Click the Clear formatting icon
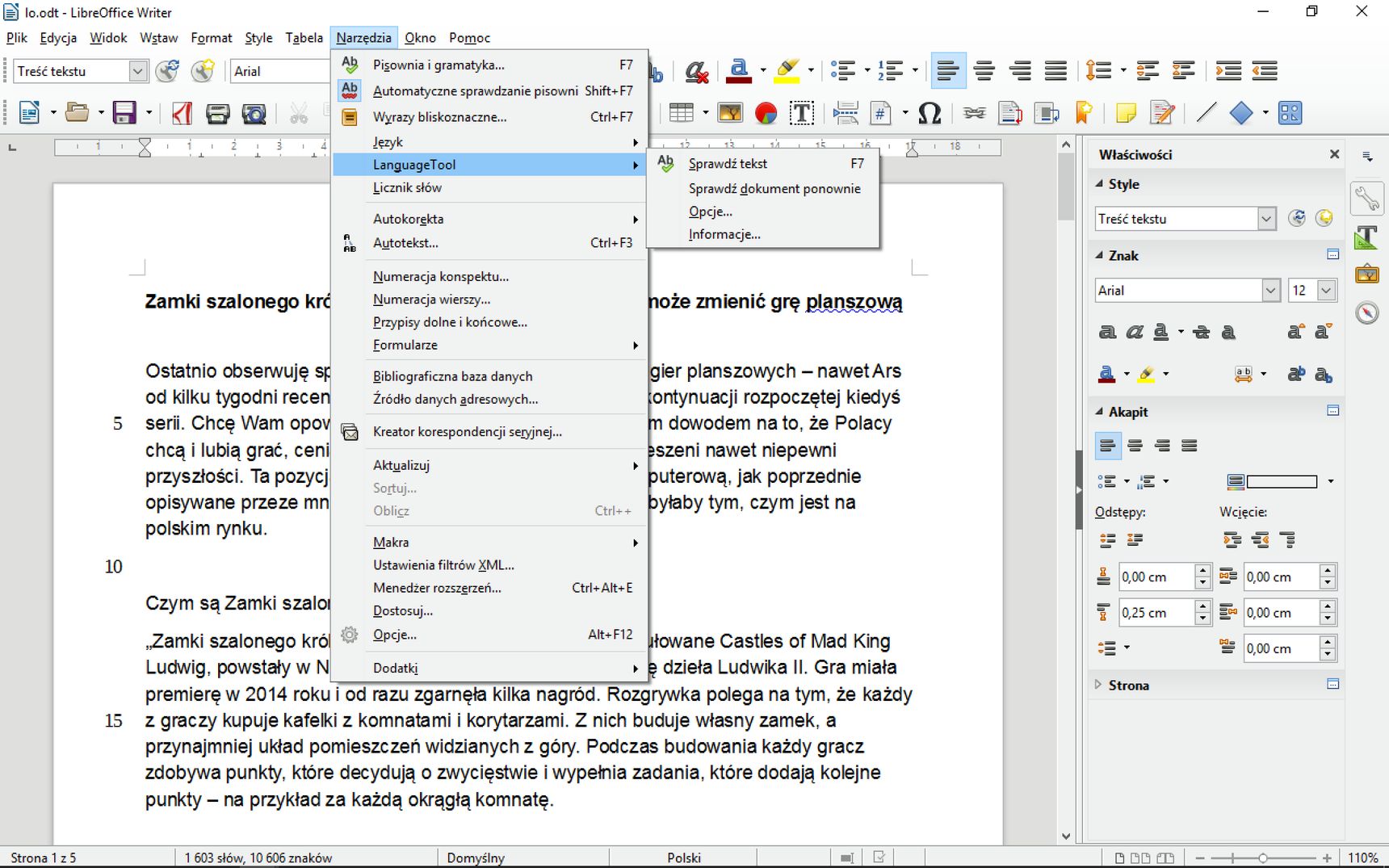The height and width of the screenshot is (868, 1389). click(x=696, y=71)
